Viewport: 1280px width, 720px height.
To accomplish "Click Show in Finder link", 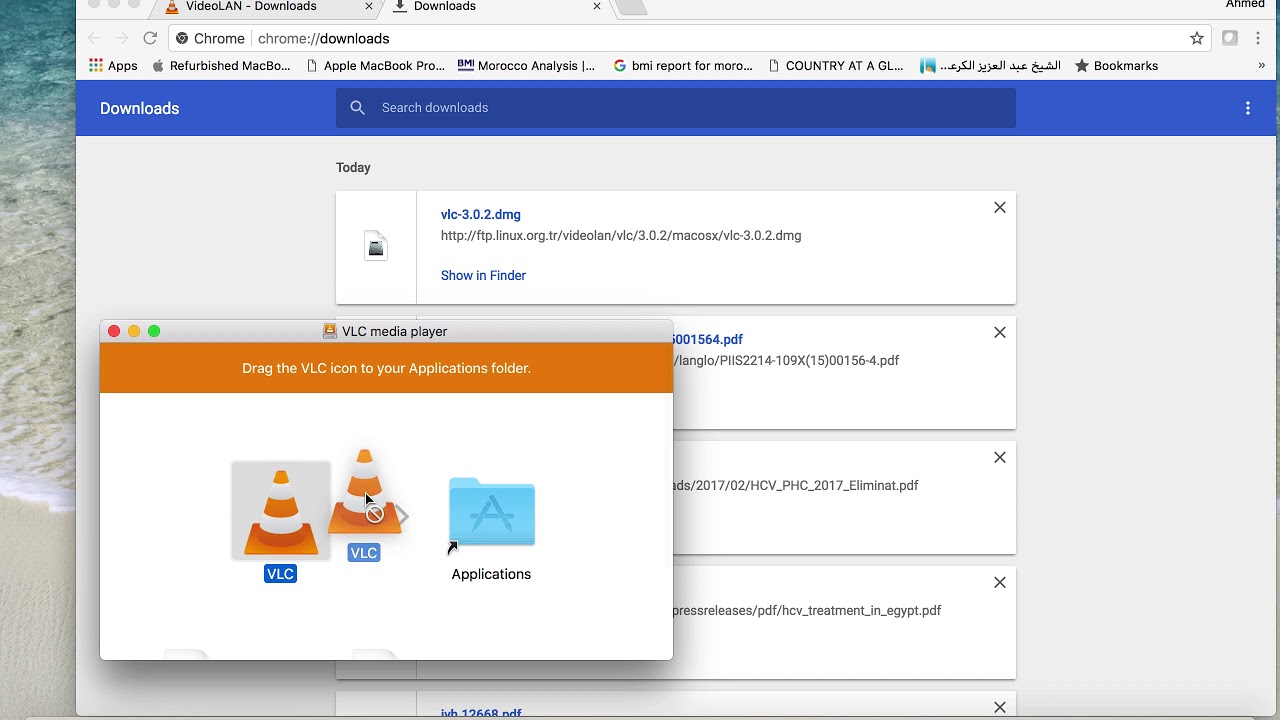I will pyautogui.click(x=483, y=275).
